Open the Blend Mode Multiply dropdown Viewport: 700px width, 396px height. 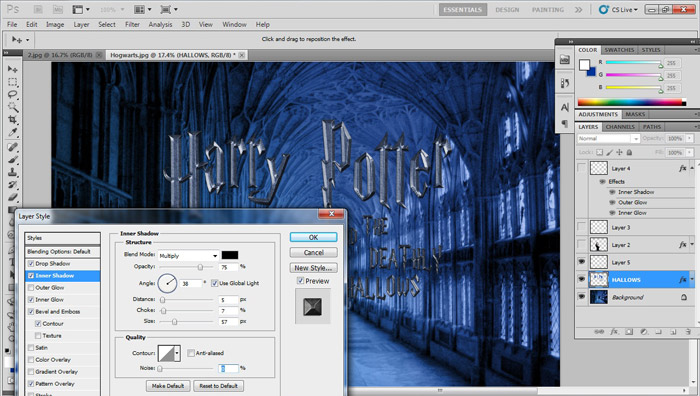(x=189, y=255)
